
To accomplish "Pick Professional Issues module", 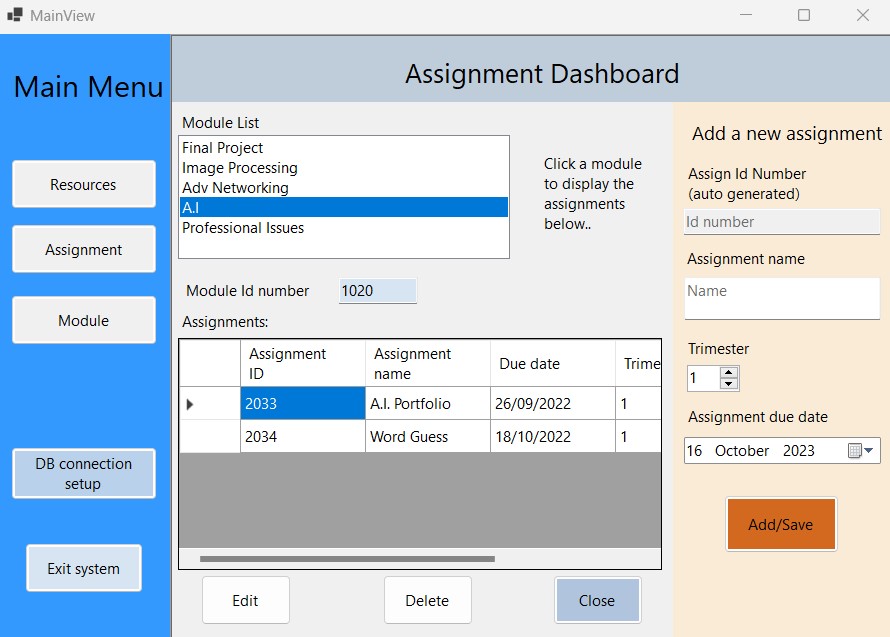I will (243, 228).
